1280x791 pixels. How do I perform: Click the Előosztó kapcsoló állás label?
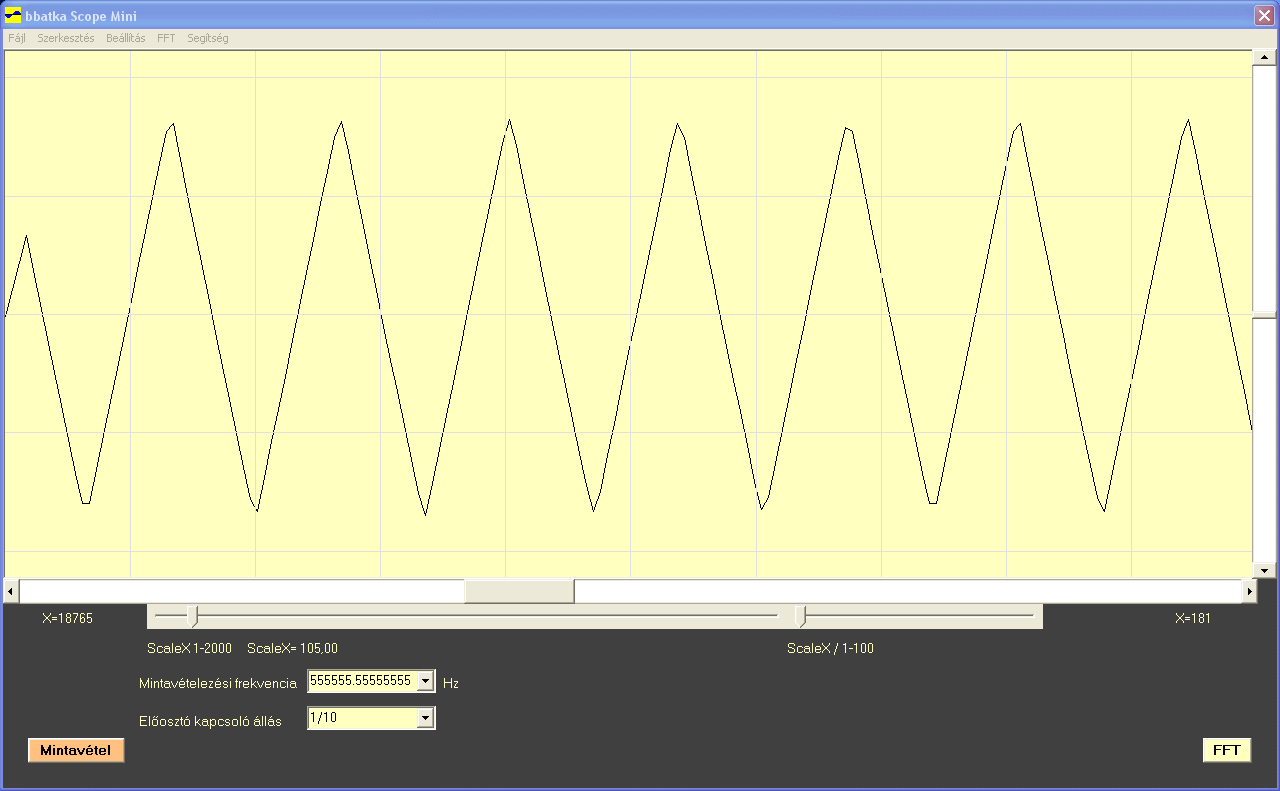coord(210,721)
